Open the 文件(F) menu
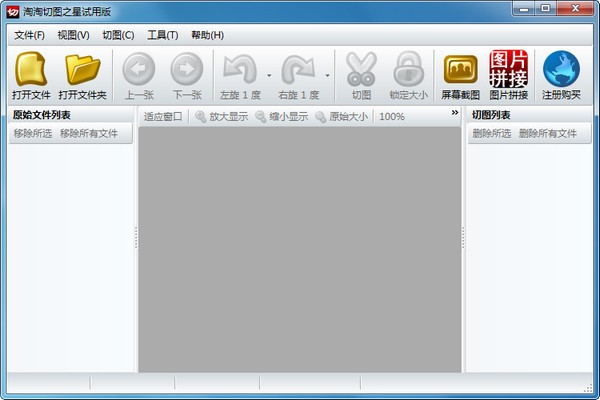 [x=29, y=35]
